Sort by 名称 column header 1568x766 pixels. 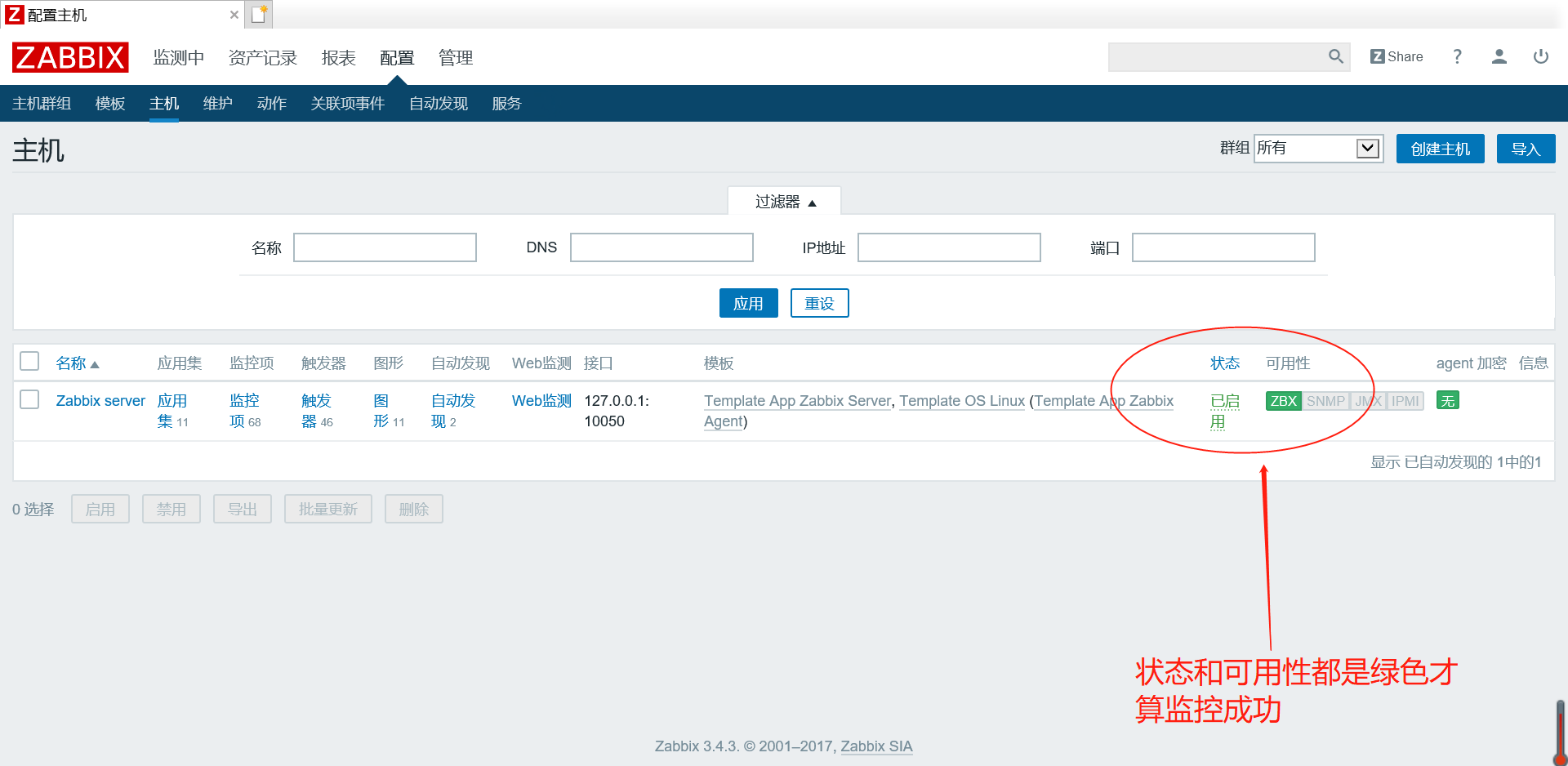click(78, 363)
